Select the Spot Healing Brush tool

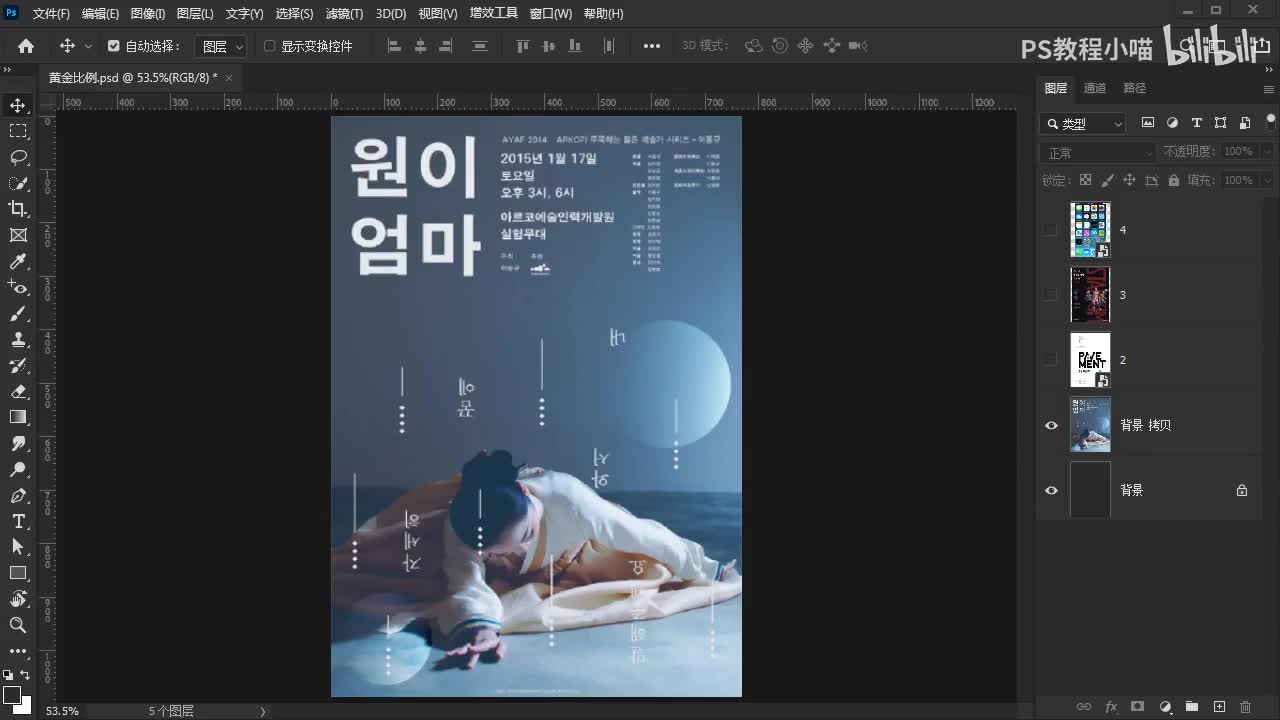pyautogui.click(x=18, y=287)
